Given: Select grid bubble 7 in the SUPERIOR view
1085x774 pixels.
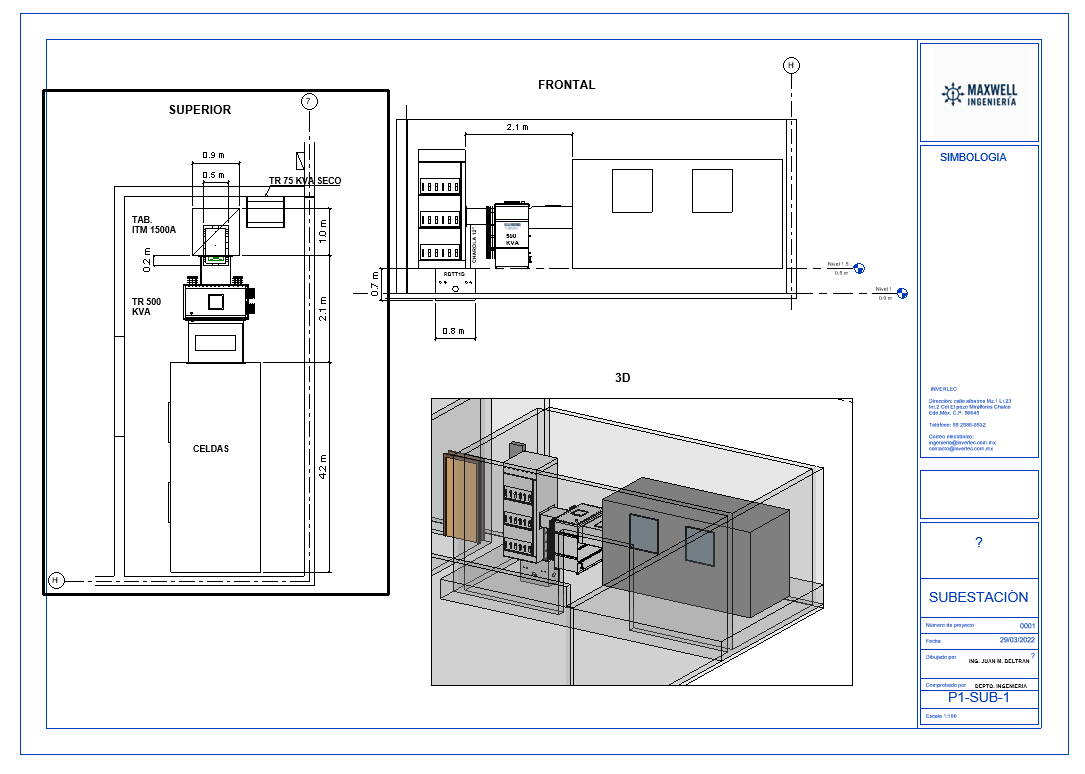Looking at the screenshot, I should 309,102.
